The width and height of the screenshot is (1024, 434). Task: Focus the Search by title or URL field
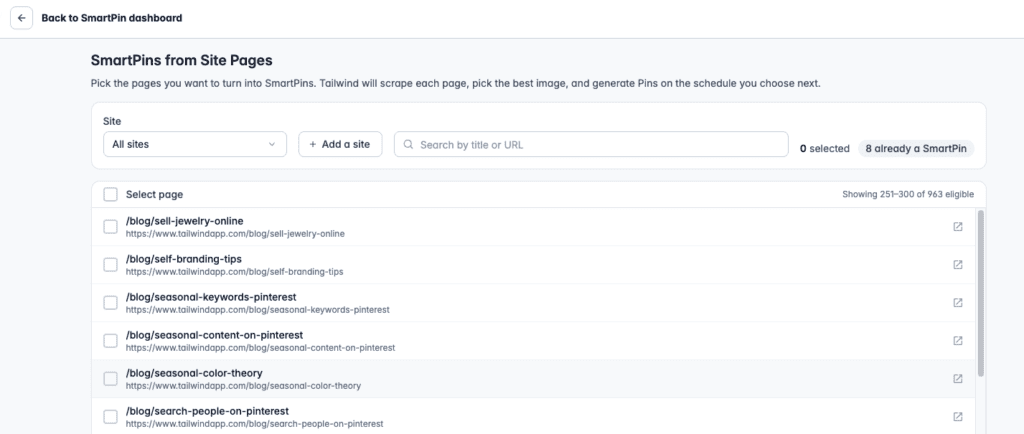tap(591, 144)
